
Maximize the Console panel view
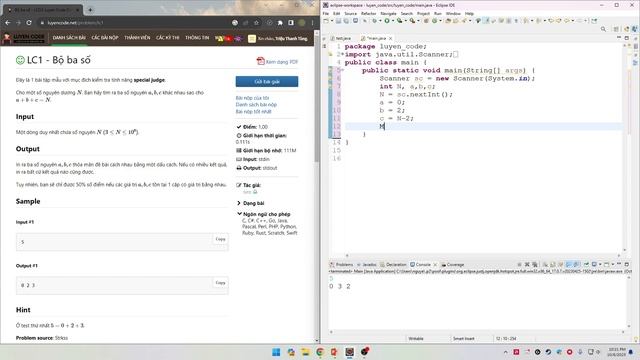pyautogui.click(x=627, y=264)
